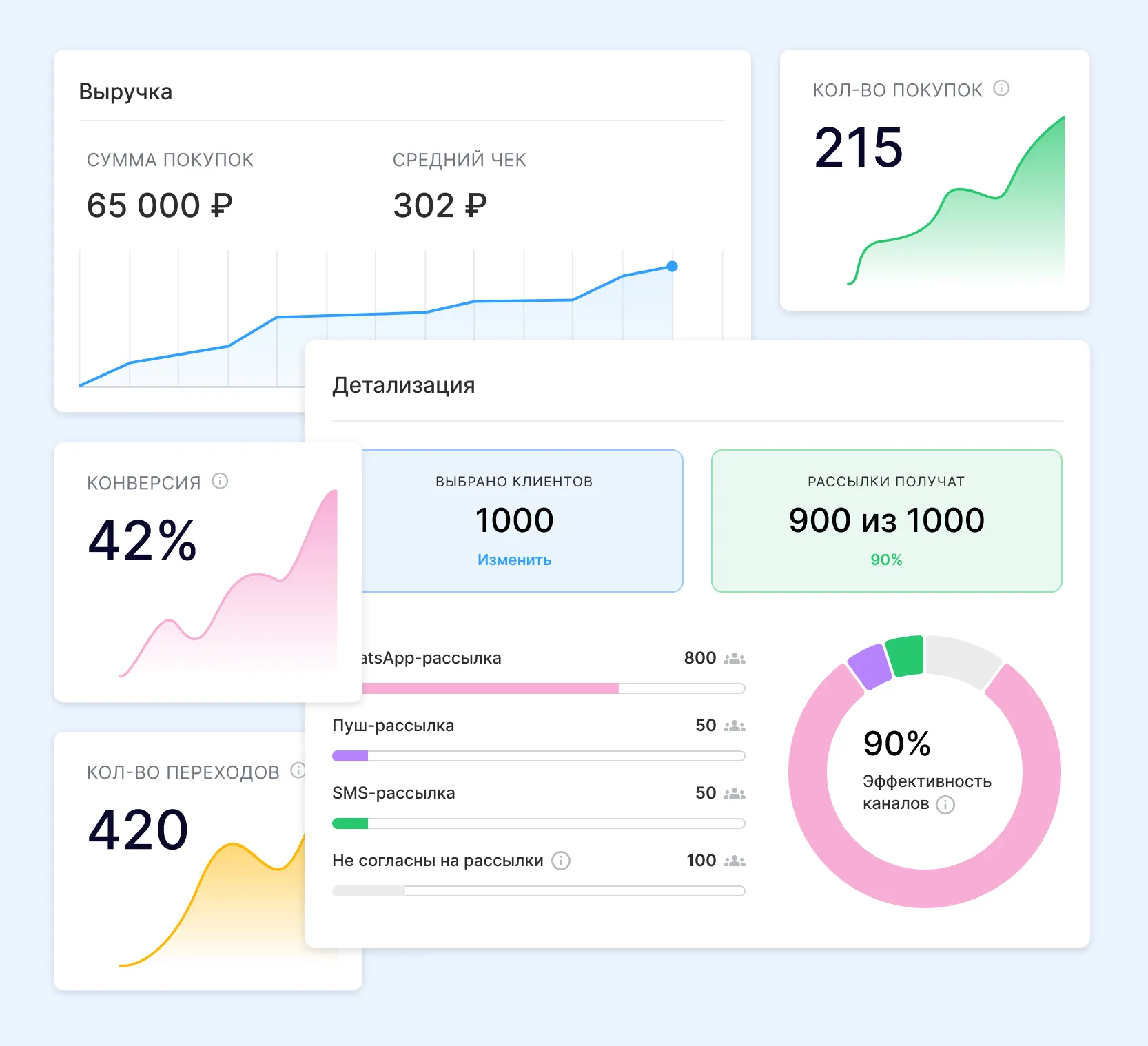Viewport: 1148px width, 1046px height.
Task: Click the Не согласны на рассылки label
Action: 438,861
